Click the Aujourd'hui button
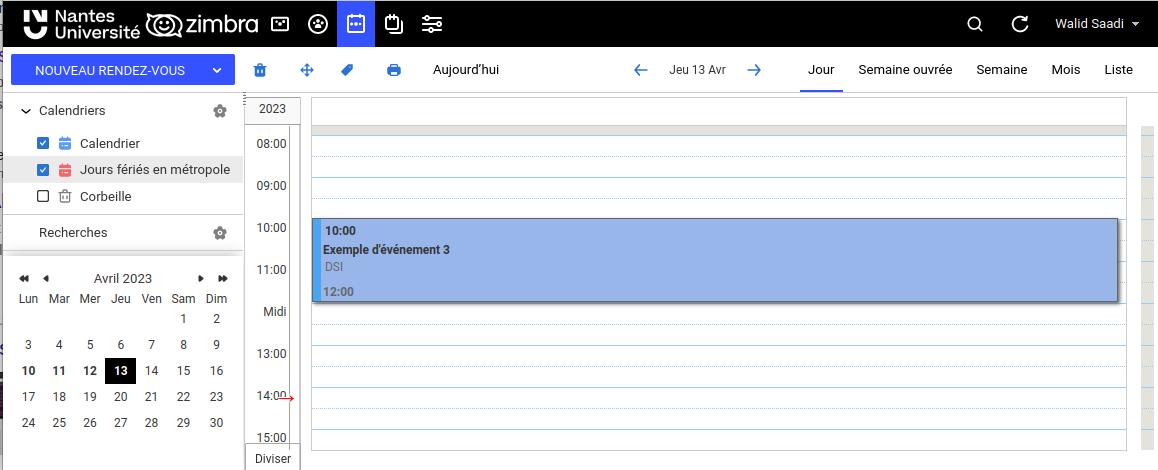 click(466, 70)
